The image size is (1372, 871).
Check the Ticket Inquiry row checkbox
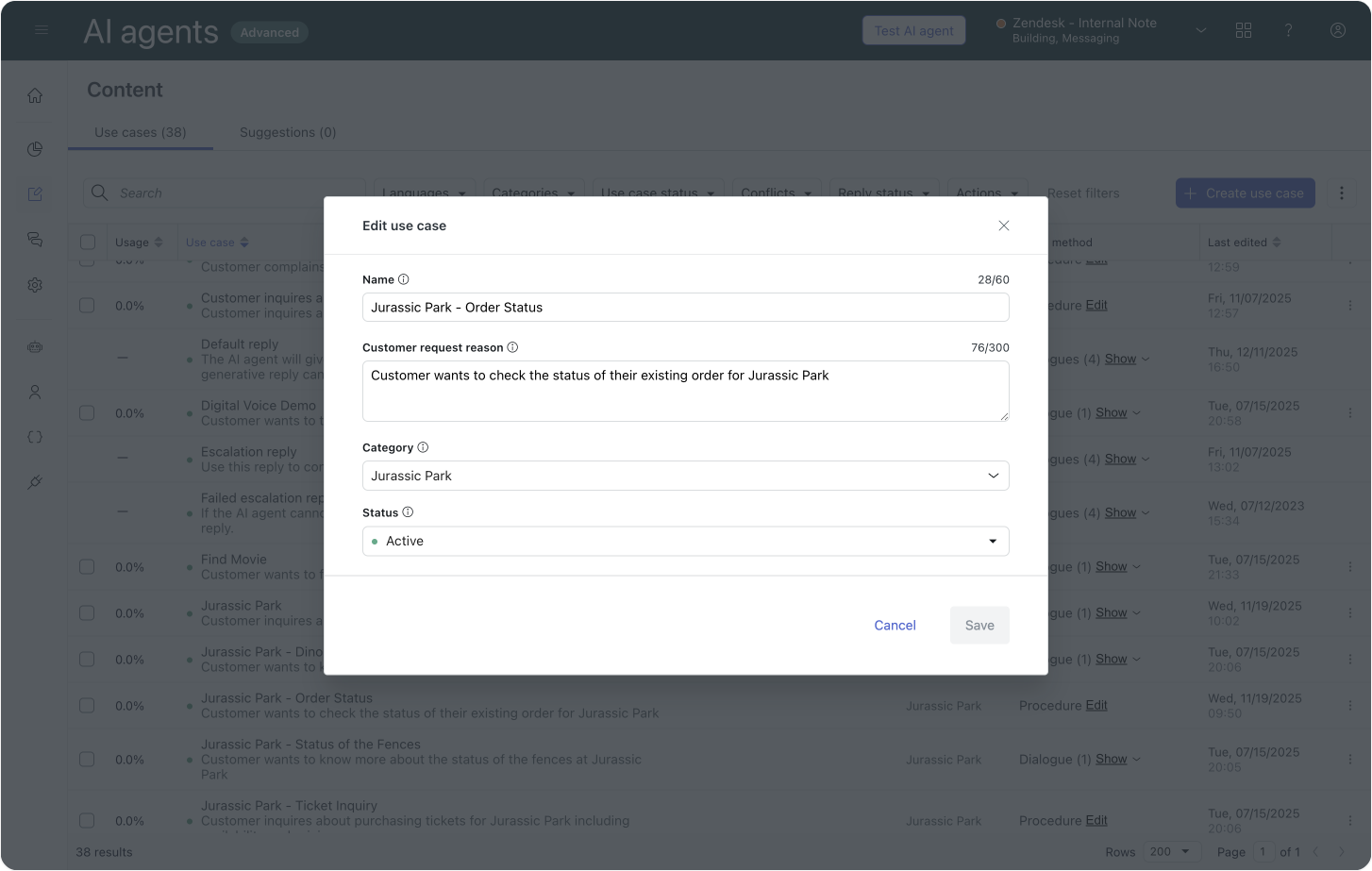coord(87,821)
